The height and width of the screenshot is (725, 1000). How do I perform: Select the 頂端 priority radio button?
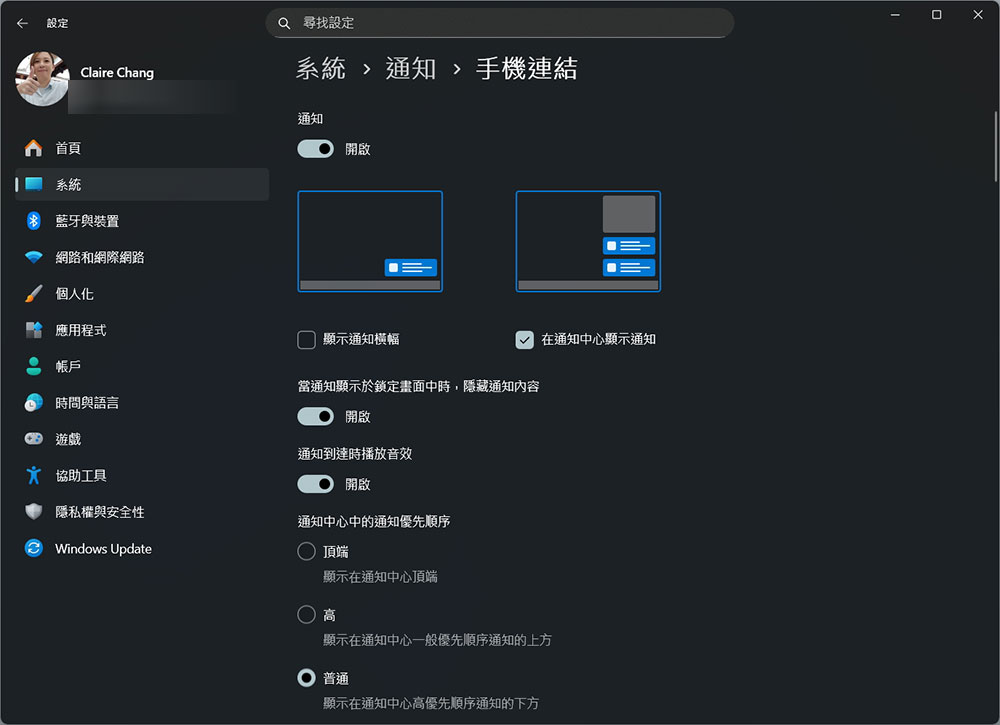point(306,551)
